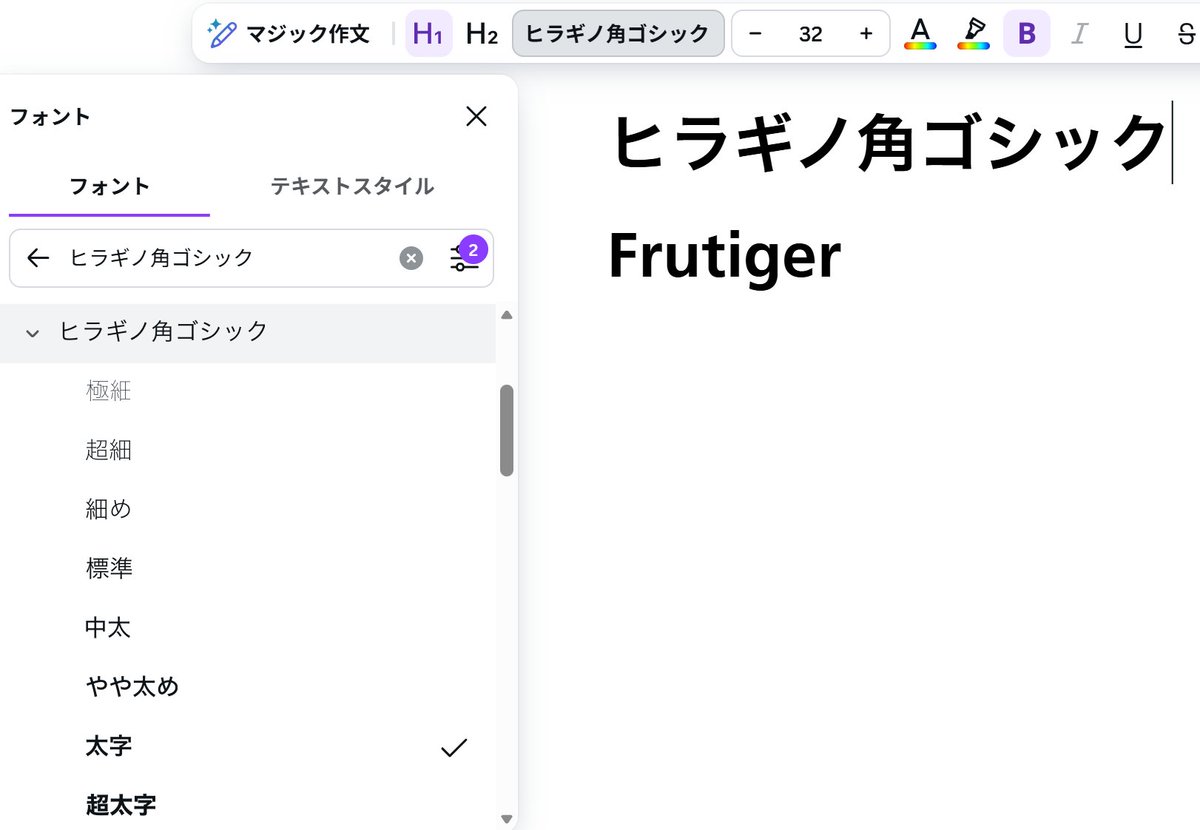This screenshot has height=830, width=1200.
Task: Open text highlight color picker
Action: point(973,34)
